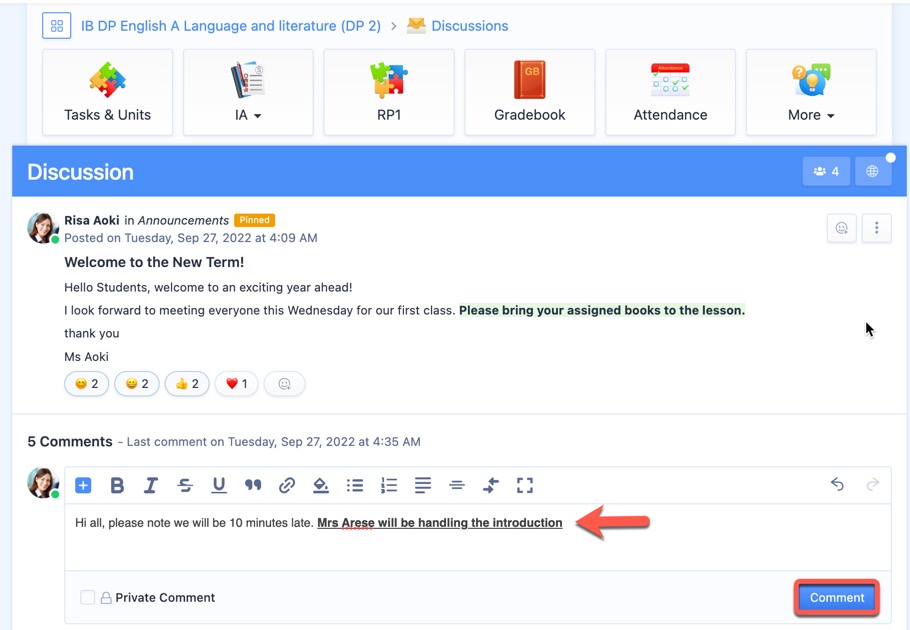Apply strikethrough formatting
This screenshot has height=630, width=910.
point(185,485)
